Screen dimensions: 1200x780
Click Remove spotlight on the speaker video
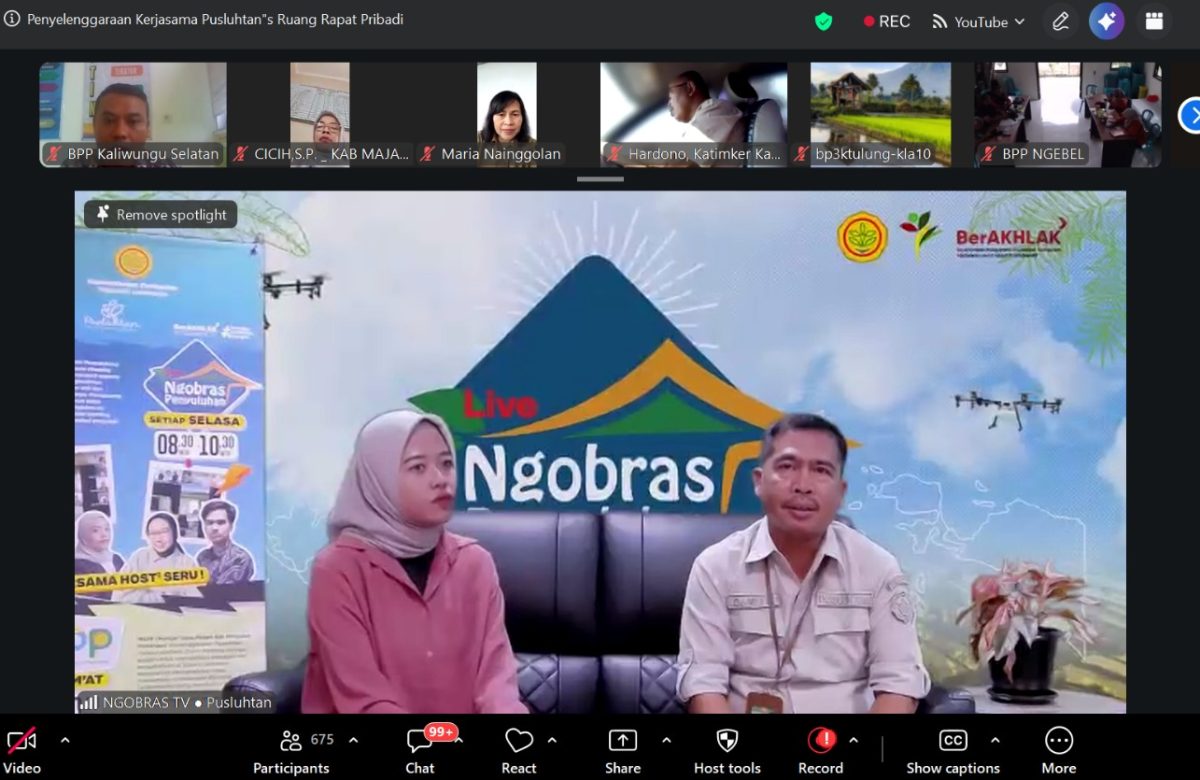click(159, 214)
